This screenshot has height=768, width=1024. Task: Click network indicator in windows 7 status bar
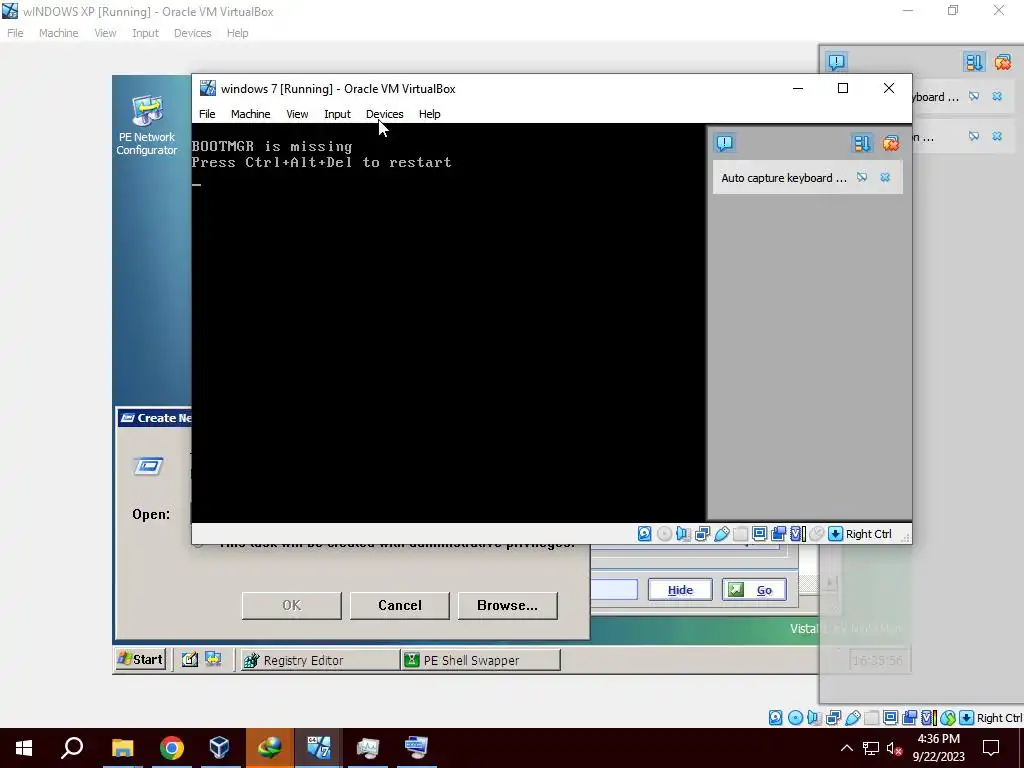(703, 534)
